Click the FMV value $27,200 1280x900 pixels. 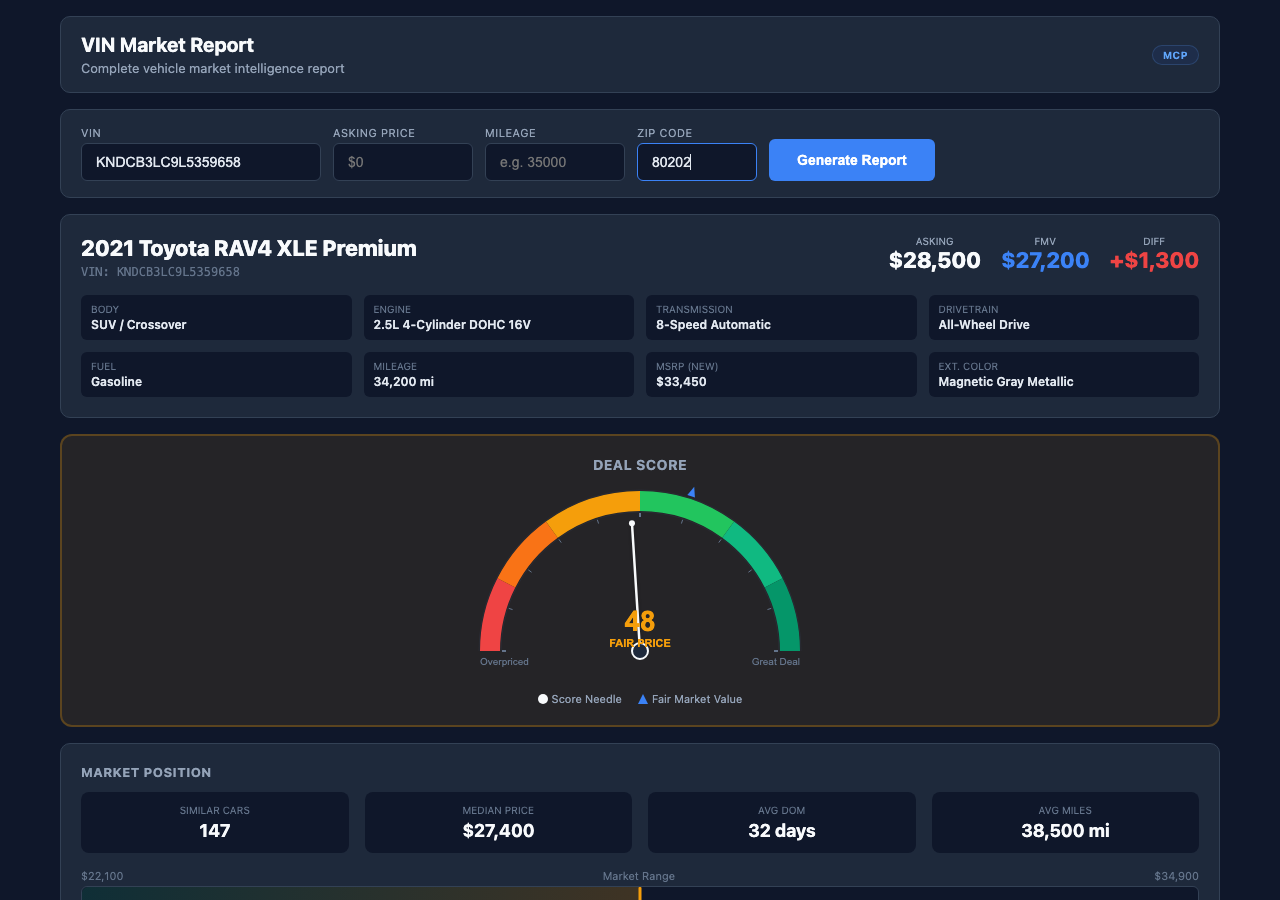(1045, 261)
